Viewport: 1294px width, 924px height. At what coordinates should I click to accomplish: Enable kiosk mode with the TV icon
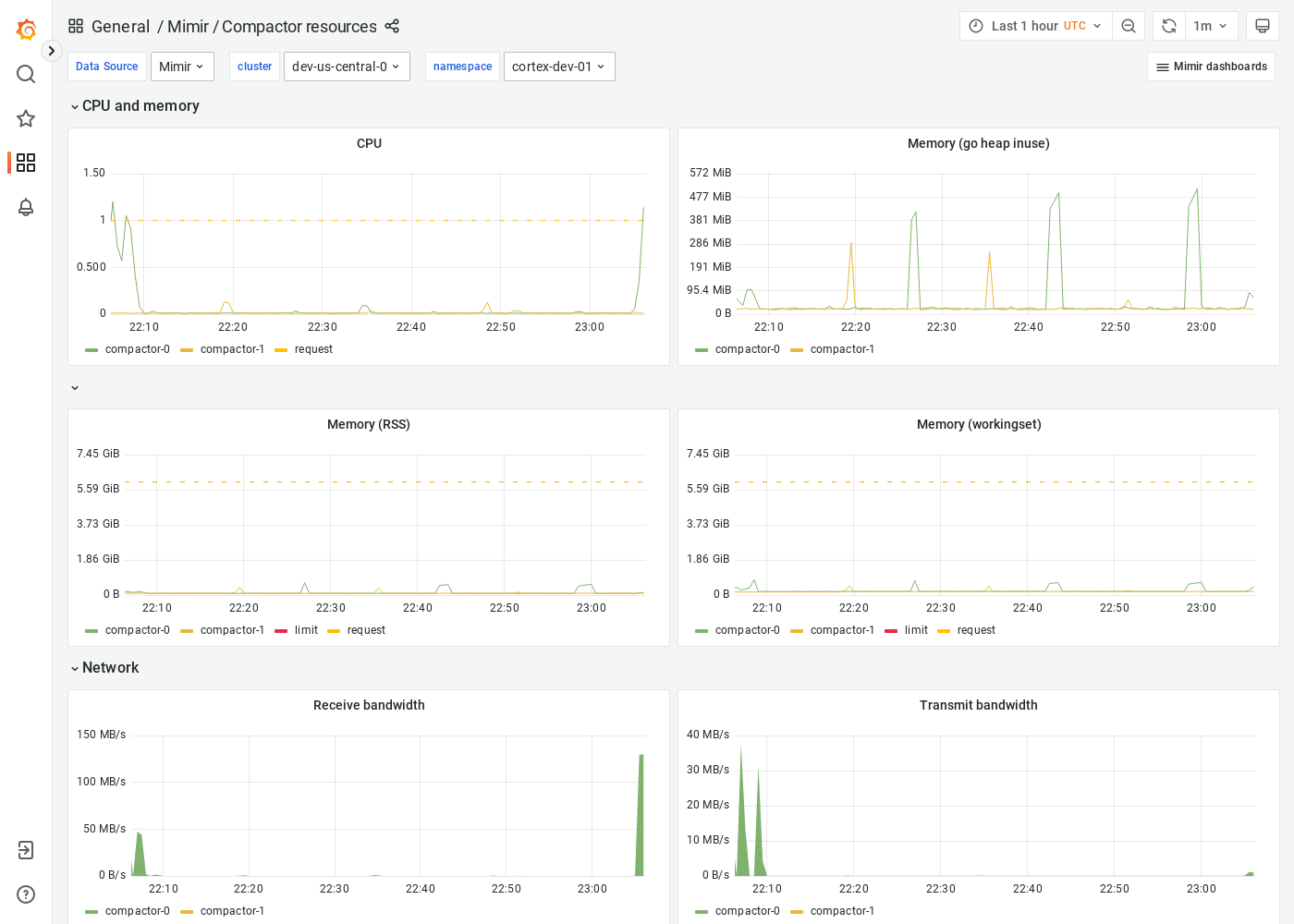point(1262,26)
